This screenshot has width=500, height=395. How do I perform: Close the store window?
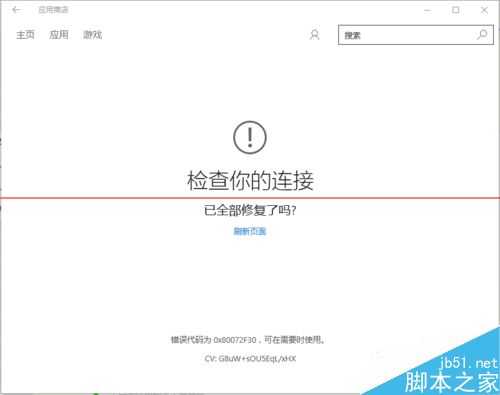click(x=484, y=10)
